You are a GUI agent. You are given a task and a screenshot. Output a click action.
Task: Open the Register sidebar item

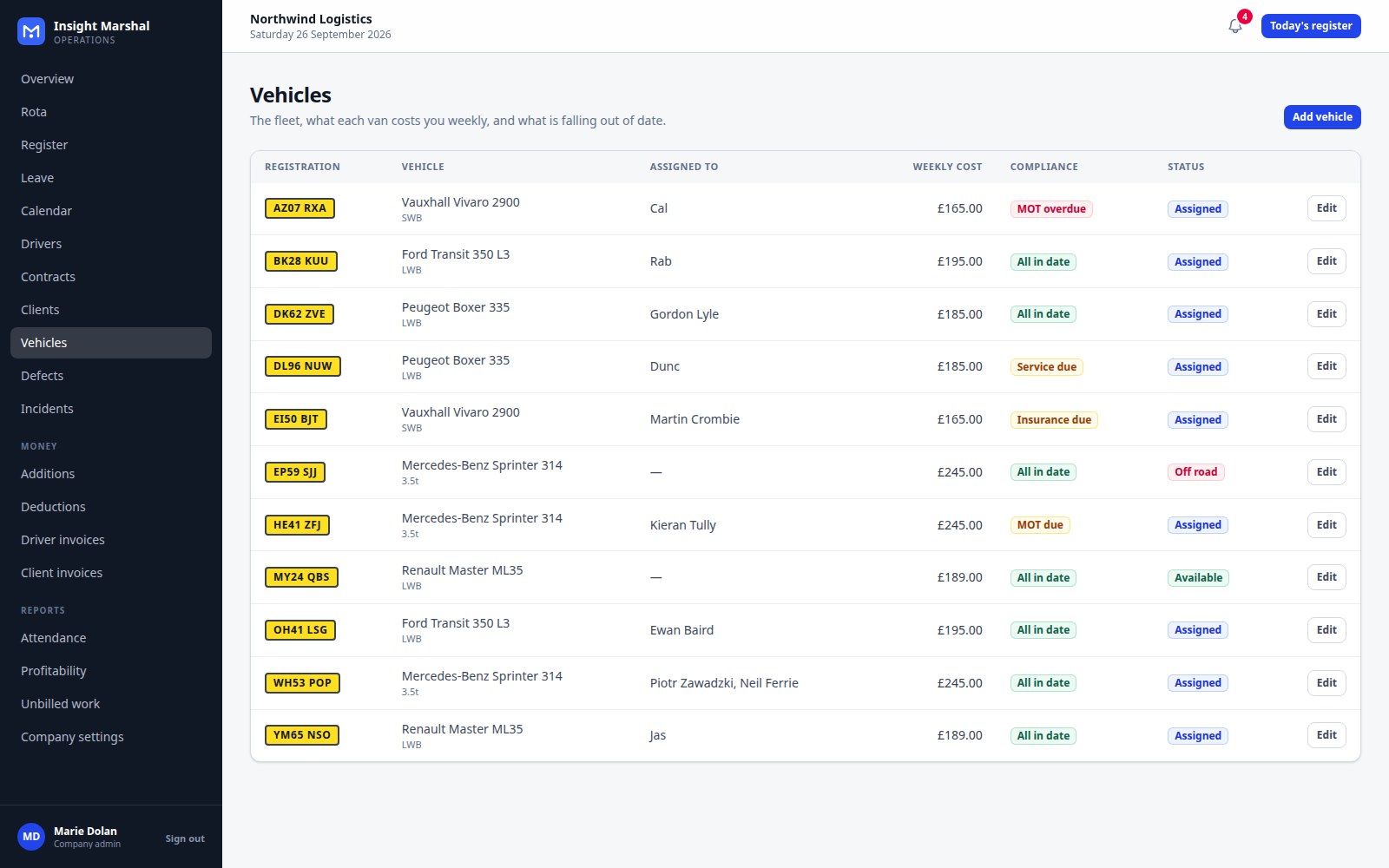tap(111, 145)
